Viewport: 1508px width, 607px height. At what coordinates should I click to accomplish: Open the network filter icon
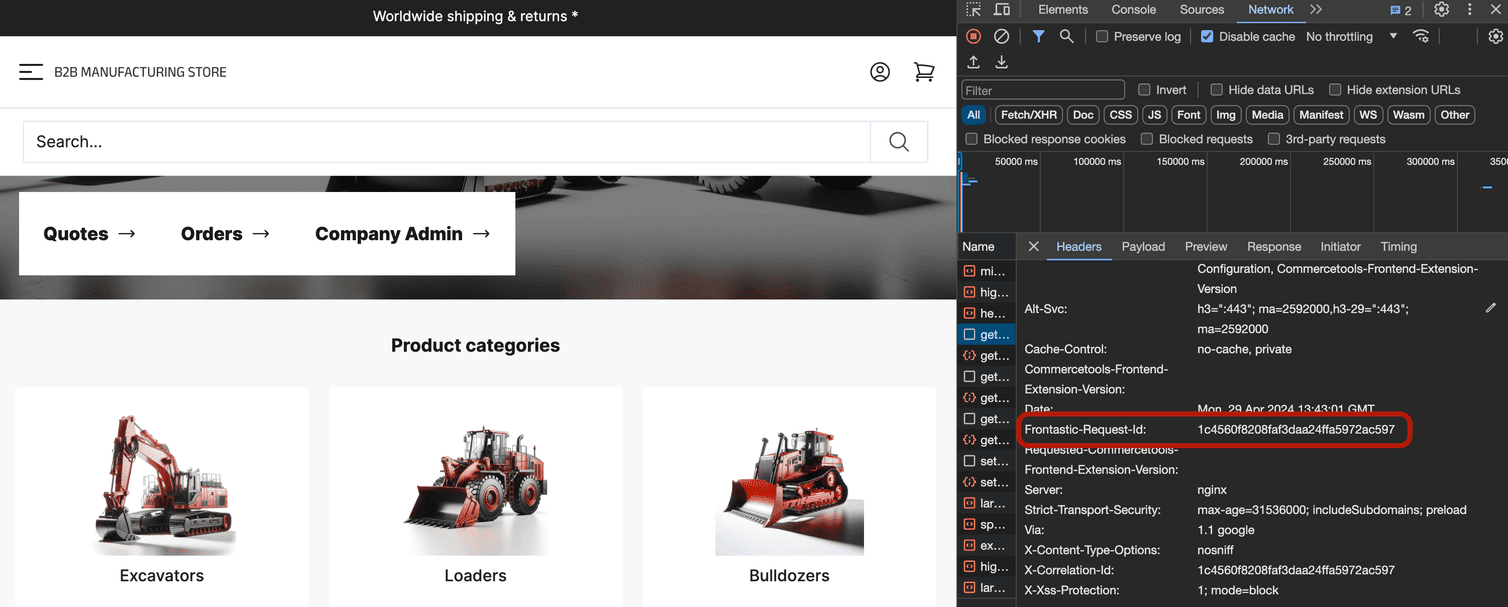[1037, 36]
